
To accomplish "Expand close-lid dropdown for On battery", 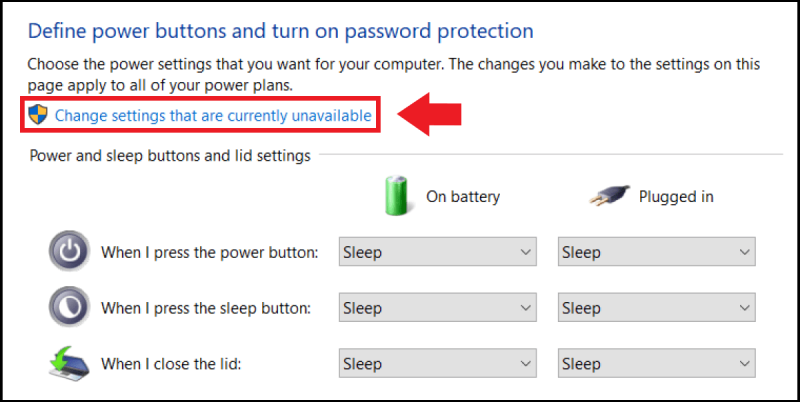I will [x=438, y=364].
